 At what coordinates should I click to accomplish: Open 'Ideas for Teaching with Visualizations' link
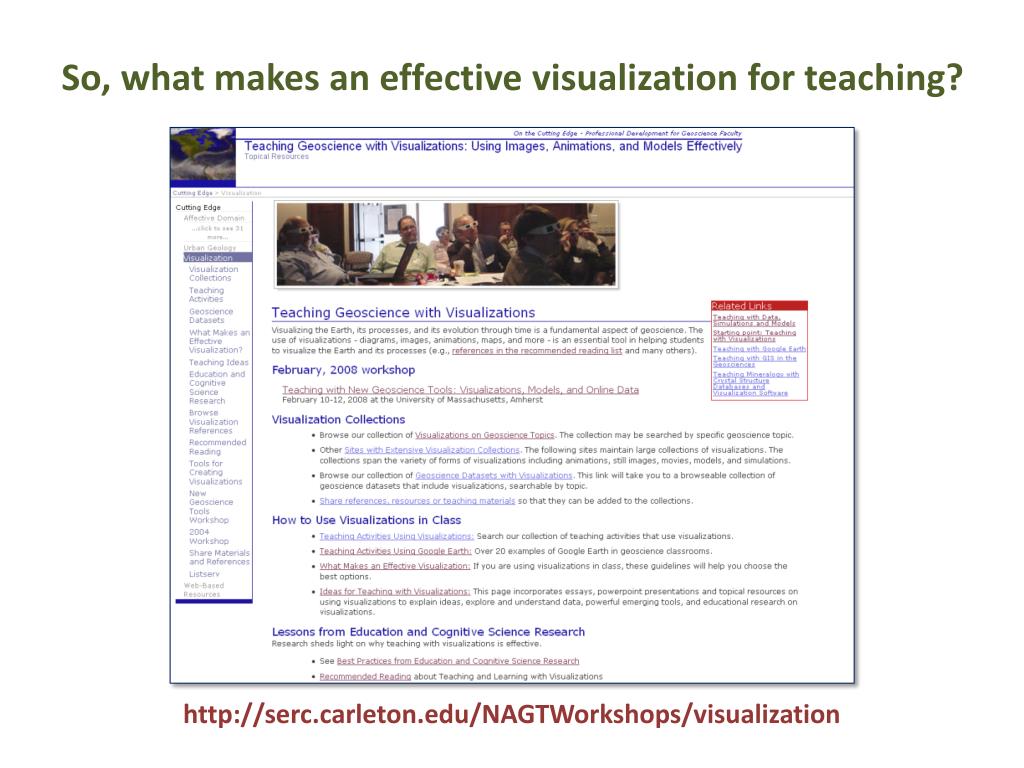tap(394, 592)
